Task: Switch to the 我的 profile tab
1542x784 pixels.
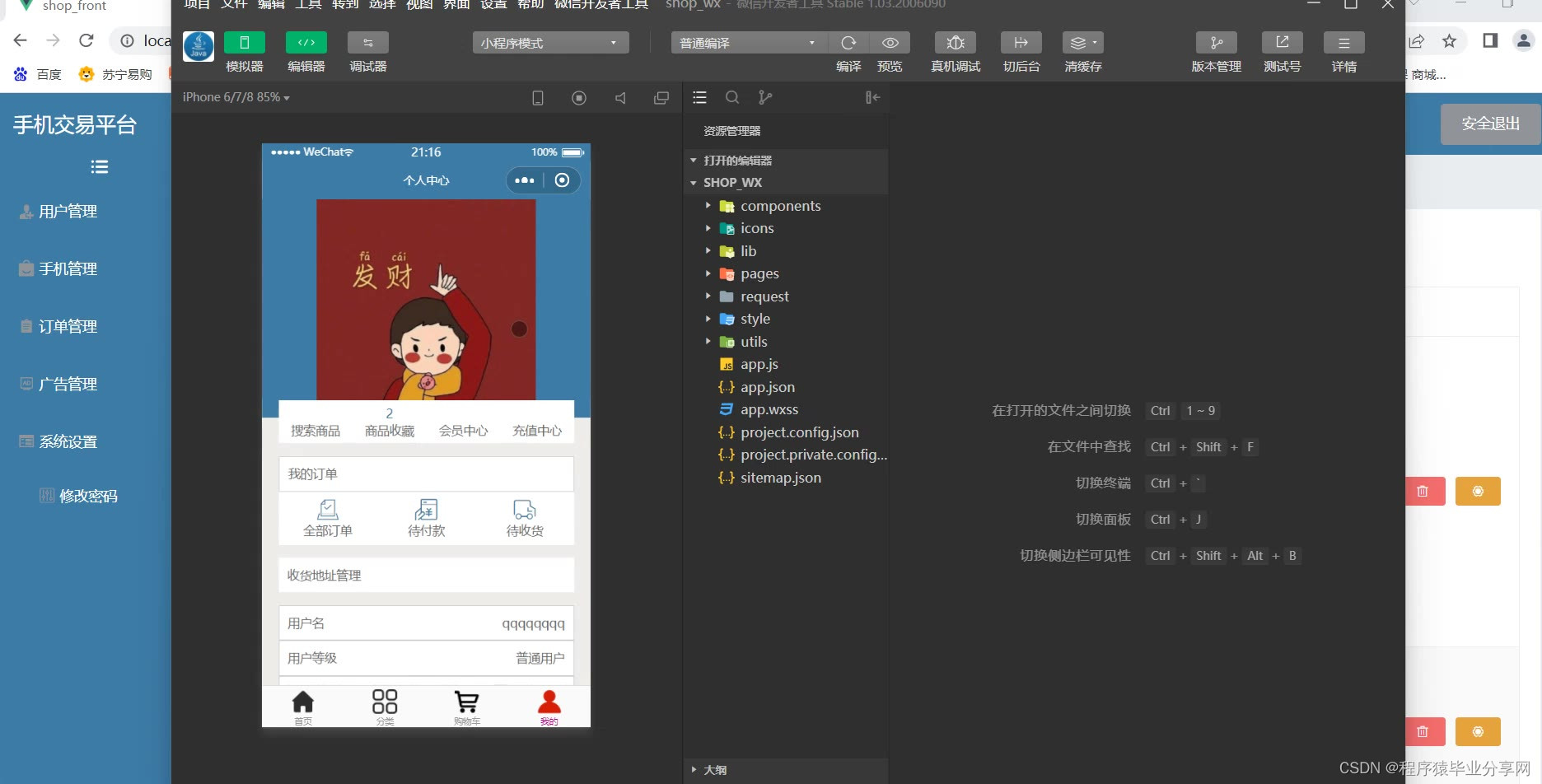Action: [x=549, y=707]
